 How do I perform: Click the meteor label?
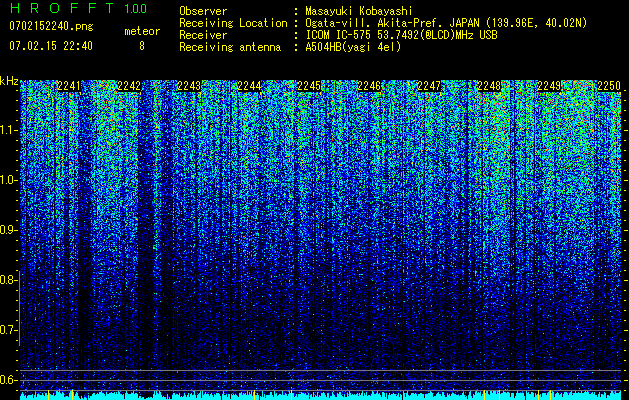pyautogui.click(x=142, y=31)
